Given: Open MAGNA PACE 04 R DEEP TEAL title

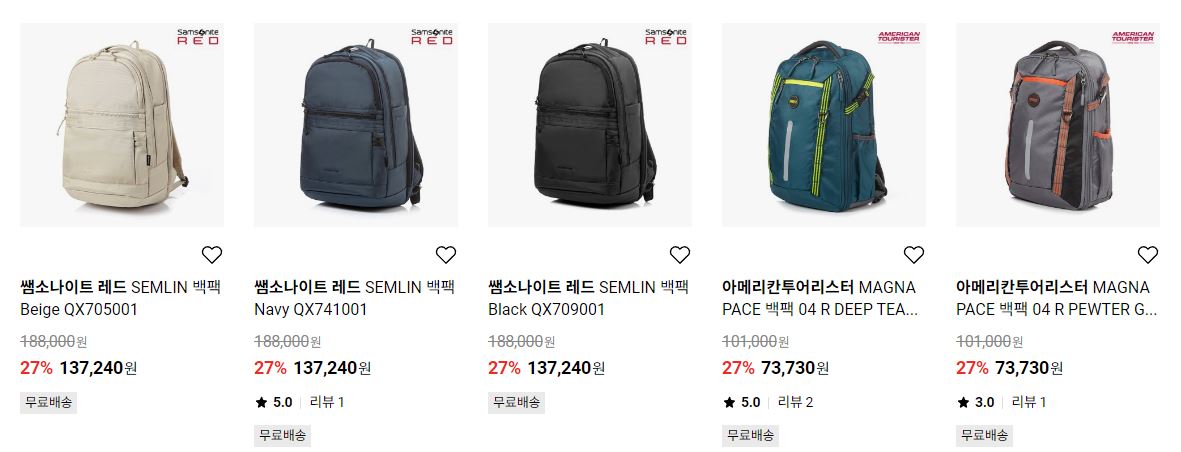Looking at the screenshot, I should click(x=821, y=298).
